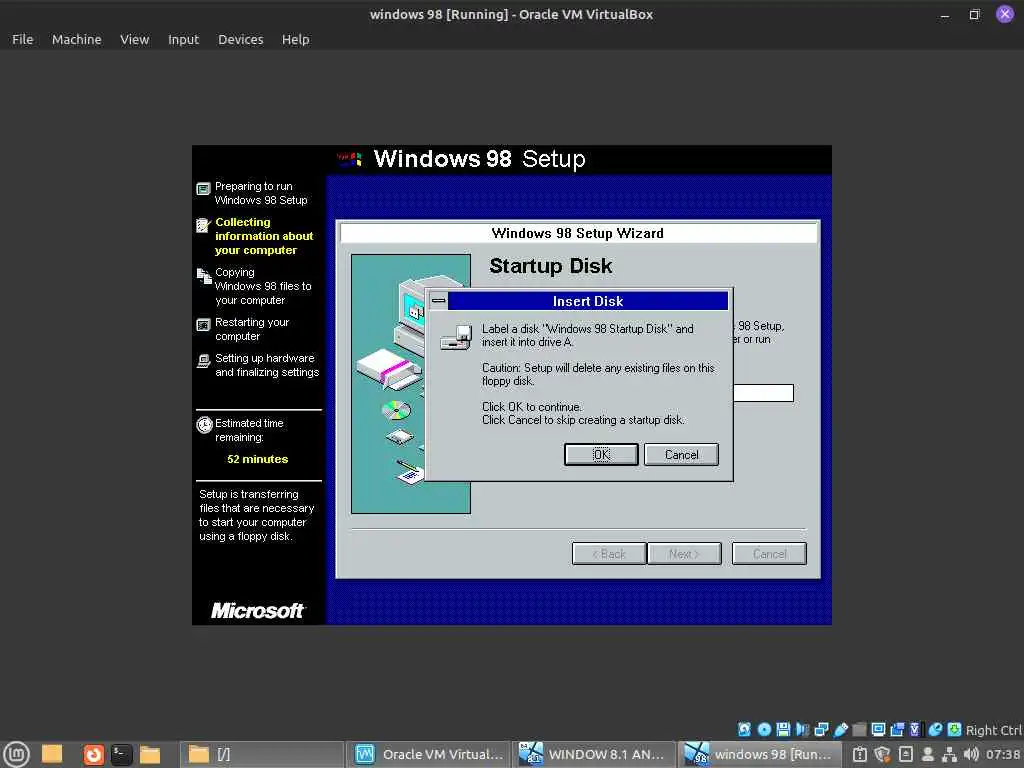Click the Restarting your computer step icon

[203, 325]
